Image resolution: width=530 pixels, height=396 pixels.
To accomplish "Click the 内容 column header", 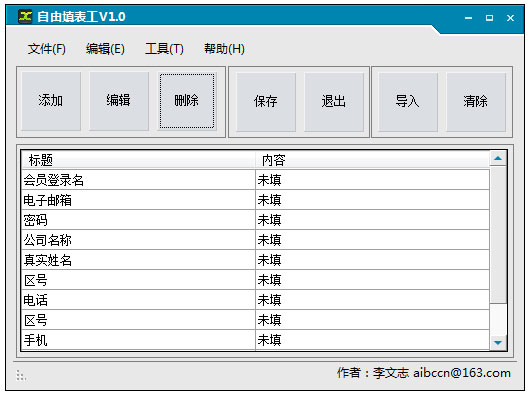I will [372, 160].
